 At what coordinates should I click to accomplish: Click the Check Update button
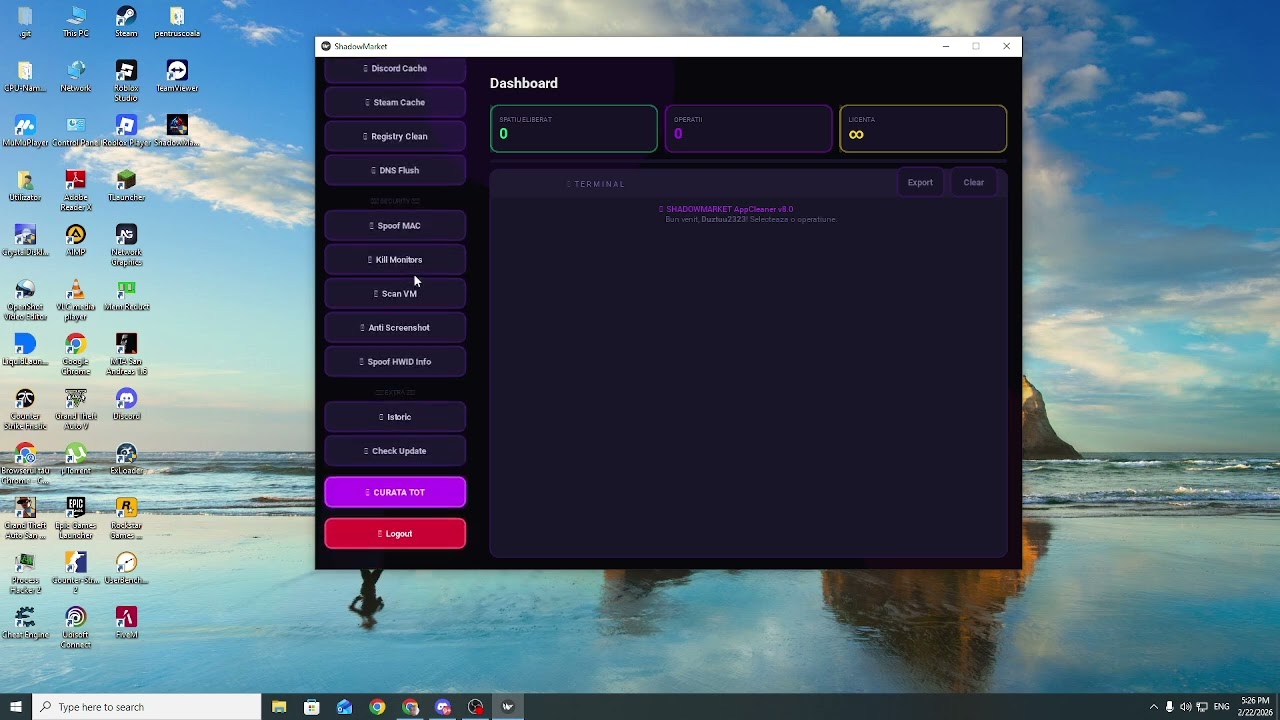[395, 451]
